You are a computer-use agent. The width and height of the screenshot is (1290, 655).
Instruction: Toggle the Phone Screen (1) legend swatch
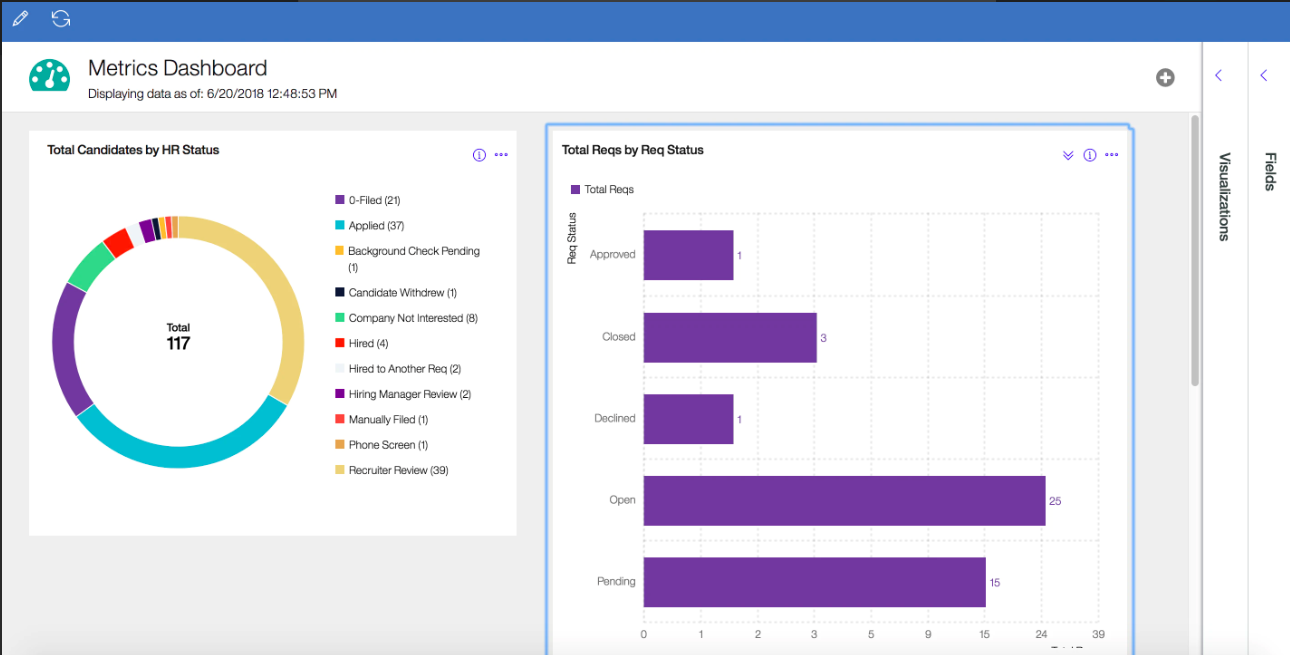coord(340,445)
